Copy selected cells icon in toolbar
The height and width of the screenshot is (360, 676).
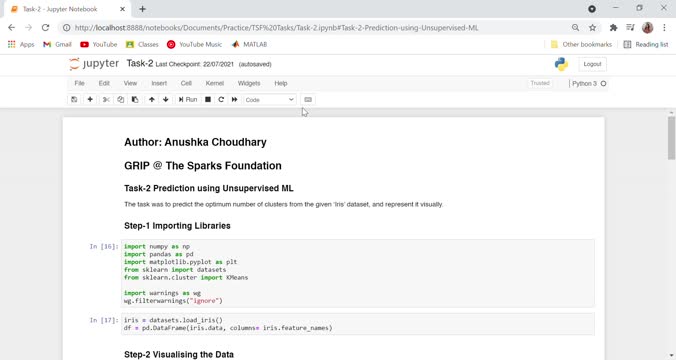120,100
